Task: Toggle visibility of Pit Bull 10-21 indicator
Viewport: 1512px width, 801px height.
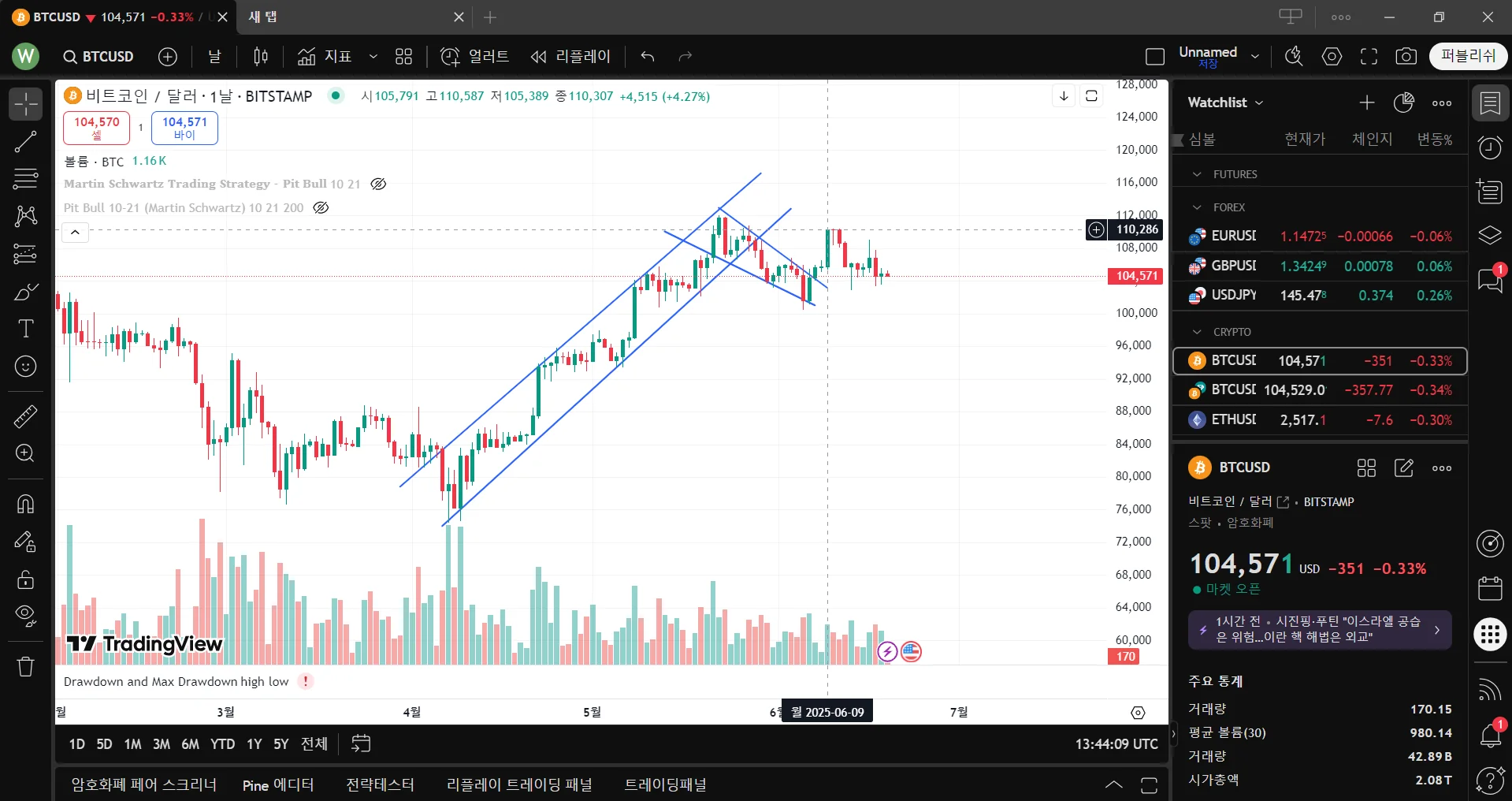Action: tap(321, 208)
